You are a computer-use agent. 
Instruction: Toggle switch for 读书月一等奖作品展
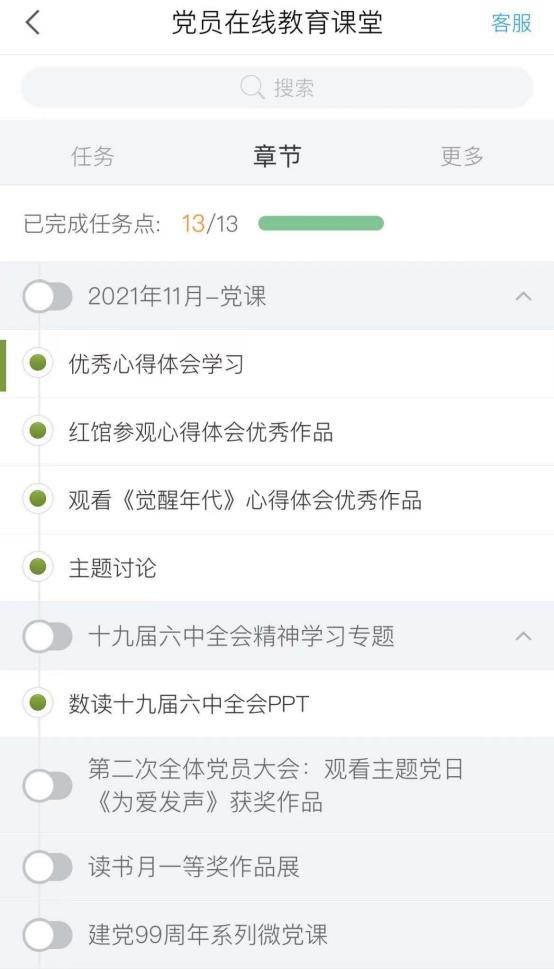pos(48,867)
